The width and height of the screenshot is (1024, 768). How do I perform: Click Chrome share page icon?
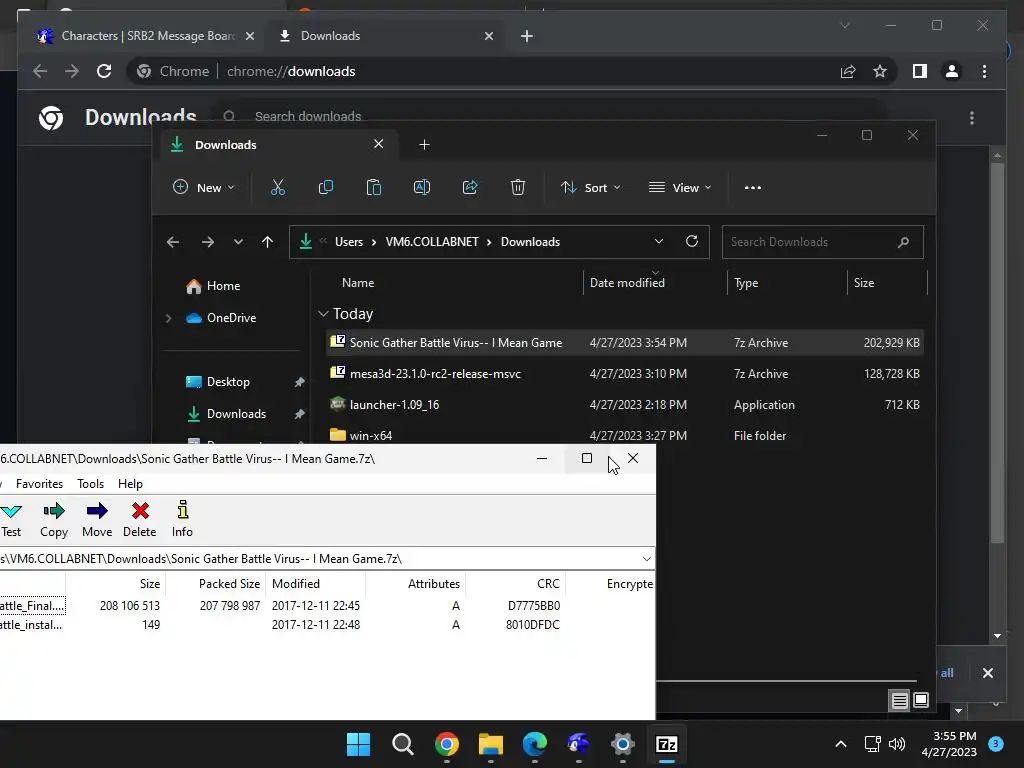pos(848,71)
